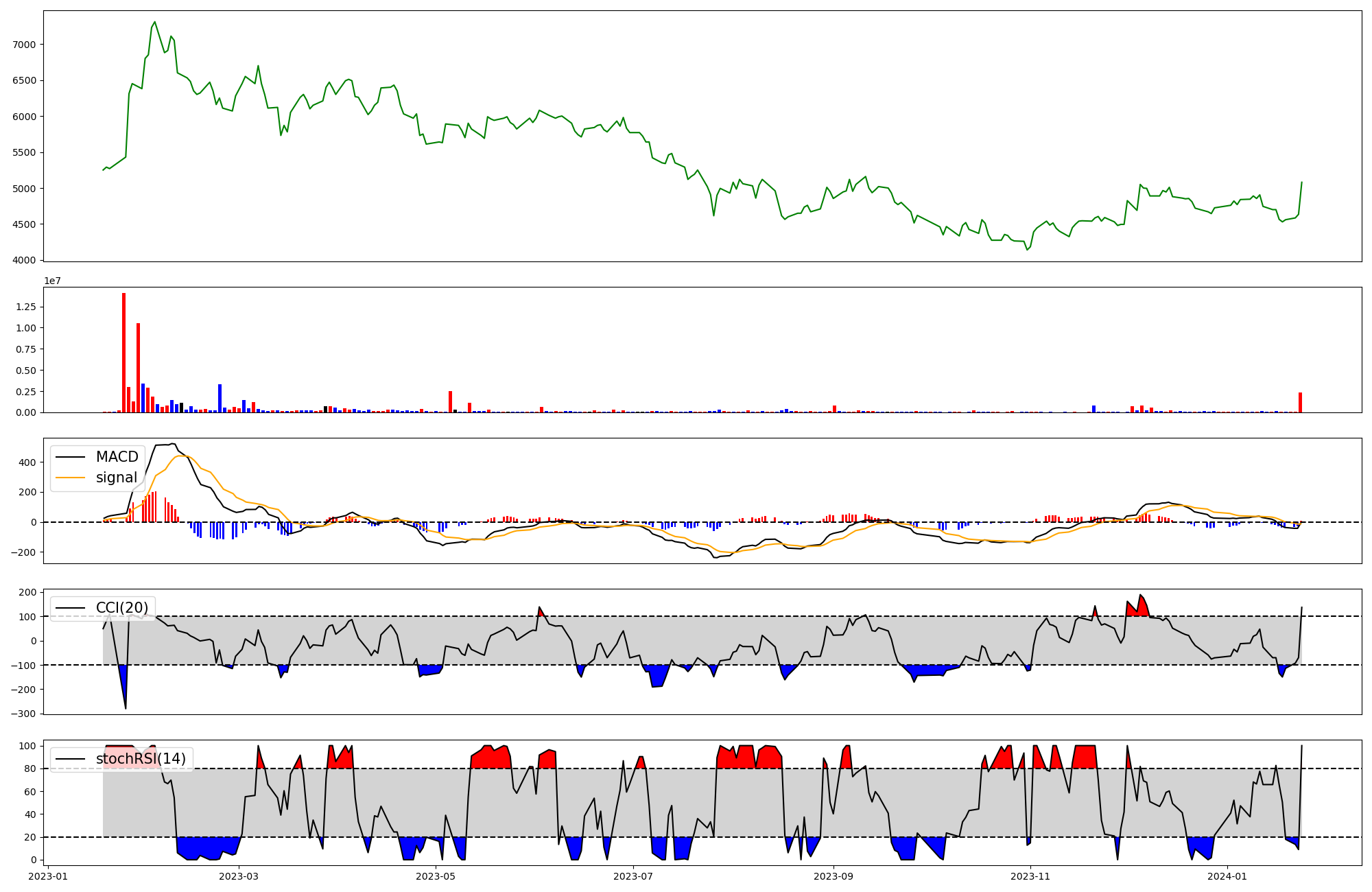
Task: Click the 1.00 volume axis tick label
Action: [x=27, y=328]
